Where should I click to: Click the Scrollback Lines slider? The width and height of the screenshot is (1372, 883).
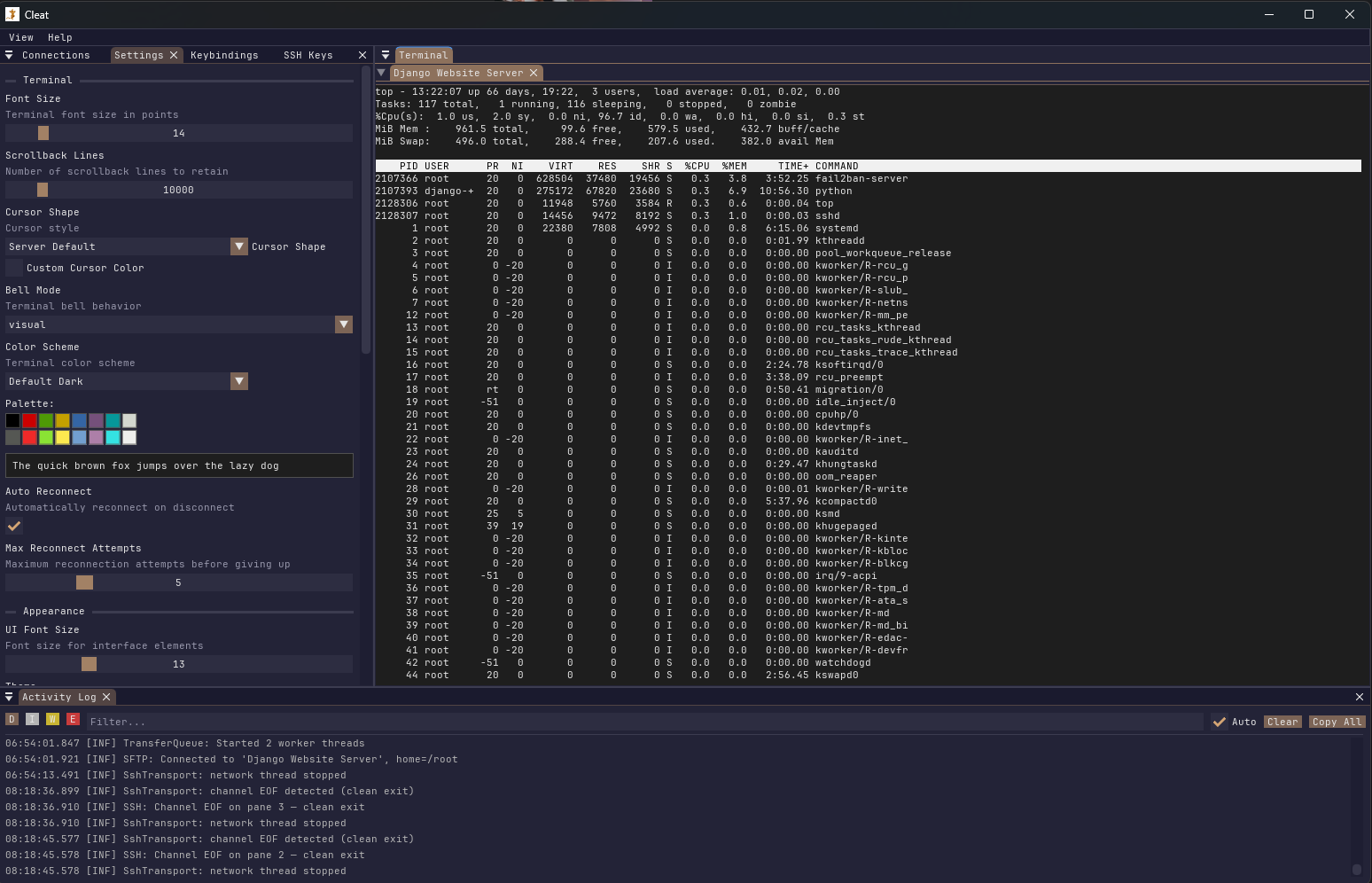coord(179,190)
